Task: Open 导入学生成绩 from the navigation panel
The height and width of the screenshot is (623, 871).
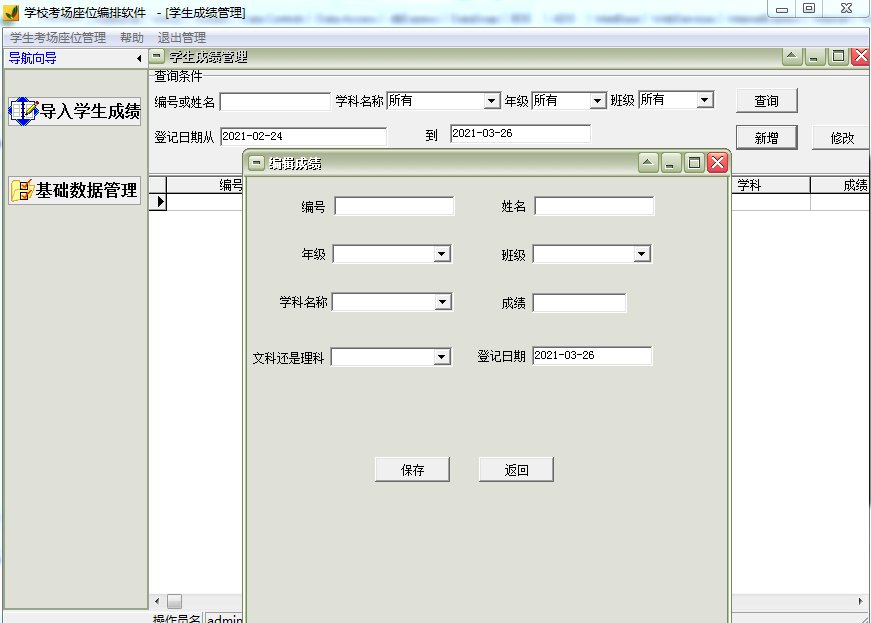Action: tap(74, 111)
